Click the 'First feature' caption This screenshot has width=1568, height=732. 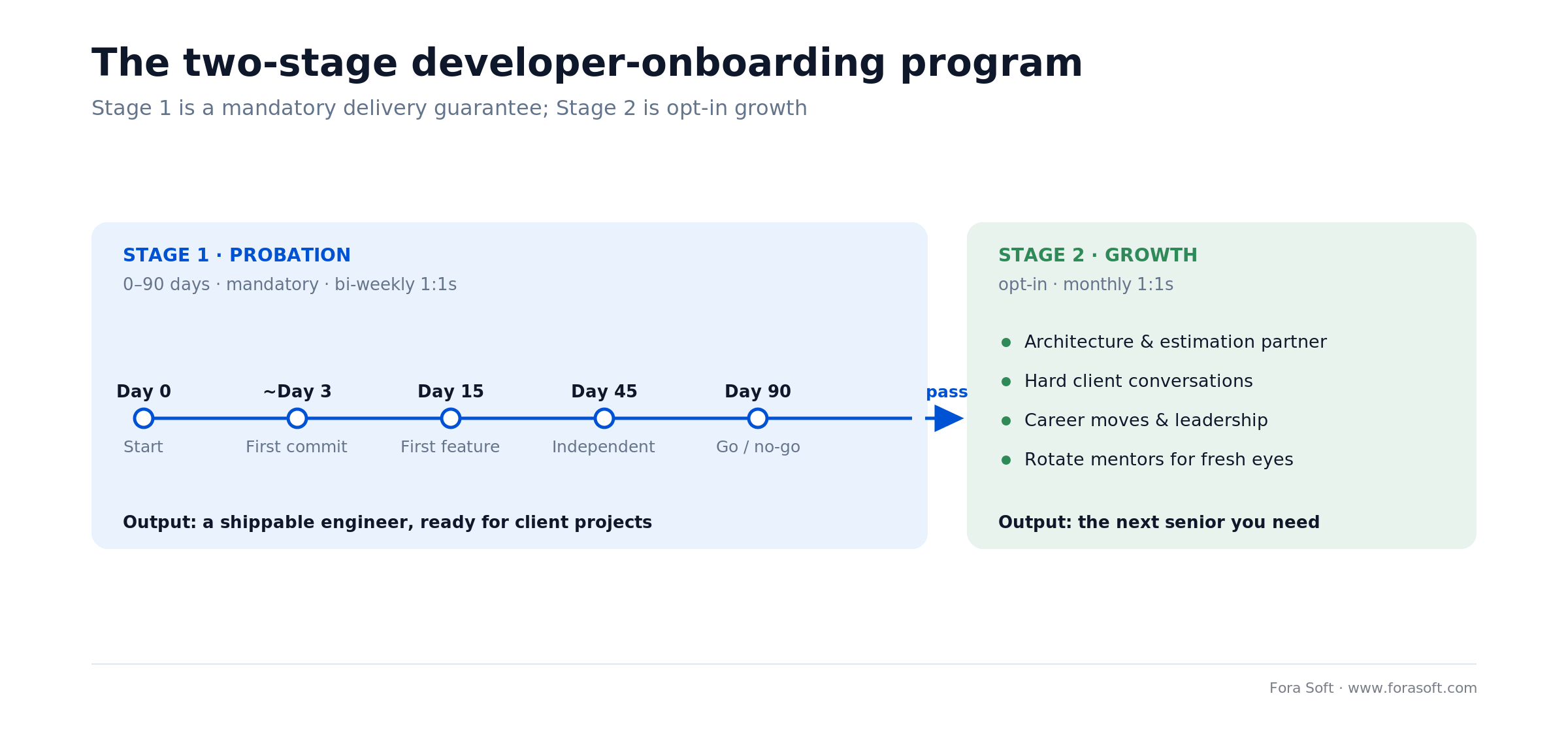[x=450, y=447]
